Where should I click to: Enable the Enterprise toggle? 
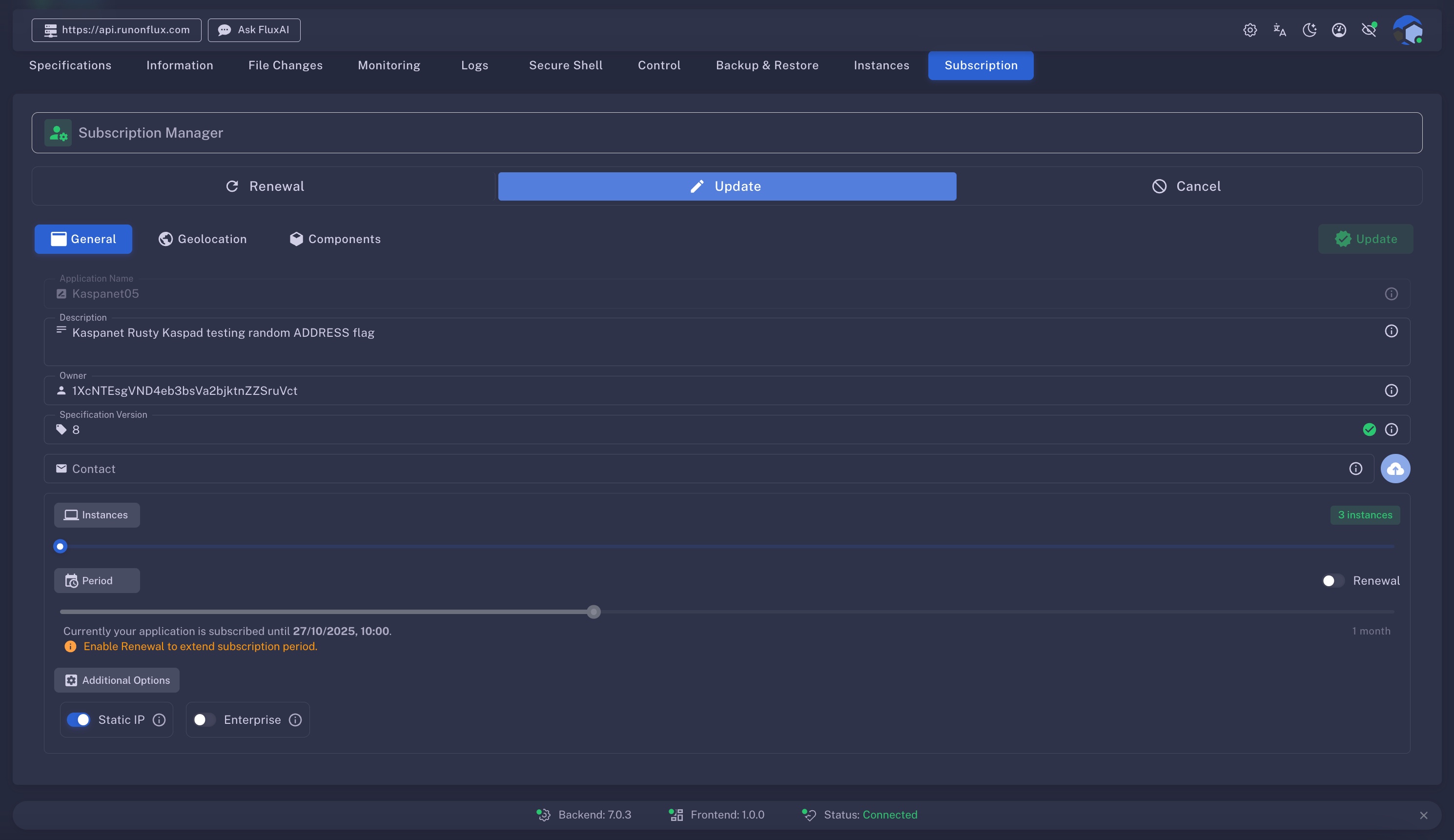point(204,720)
